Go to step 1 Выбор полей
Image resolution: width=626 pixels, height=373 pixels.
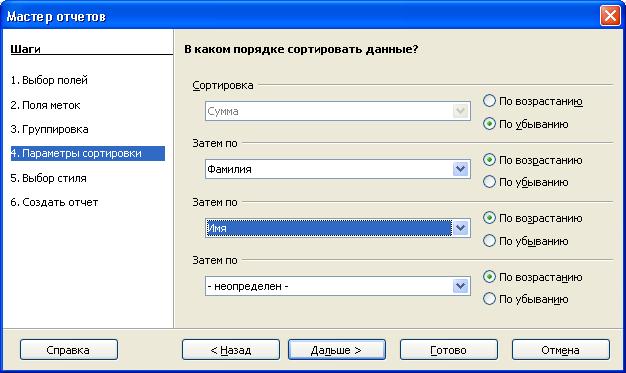click(x=49, y=80)
